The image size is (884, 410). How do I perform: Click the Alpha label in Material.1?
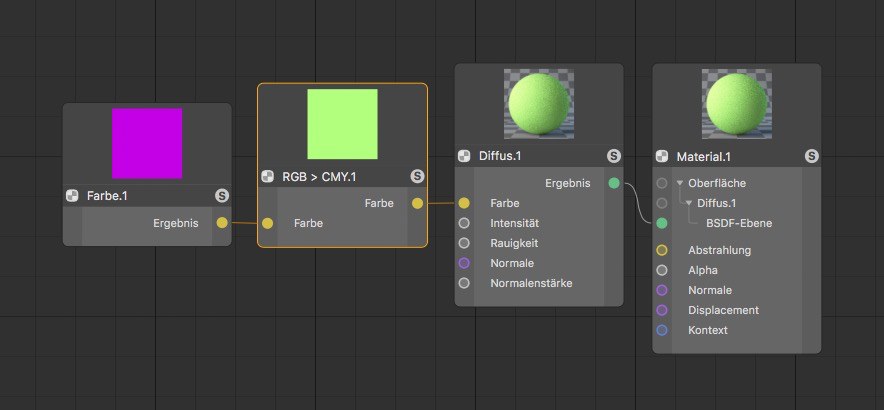pyautogui.click(x=703, y=270)
